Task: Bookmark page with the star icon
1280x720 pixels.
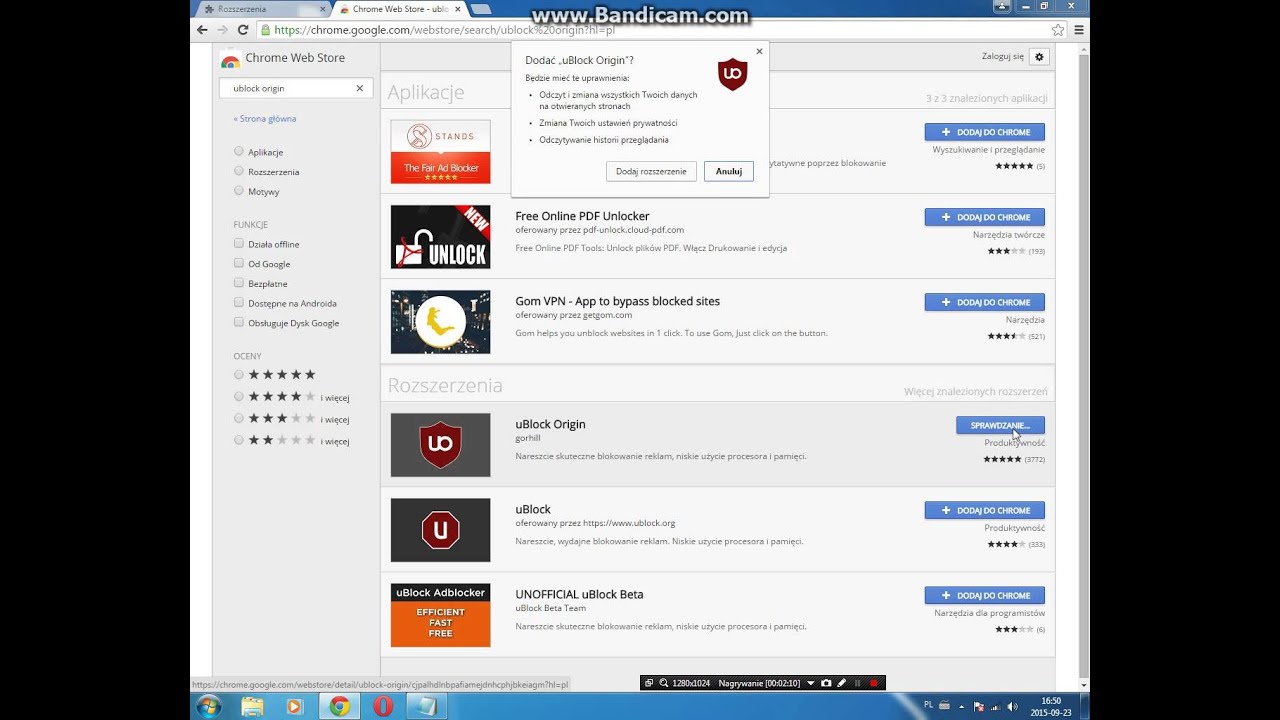Action: (1057, 30)
